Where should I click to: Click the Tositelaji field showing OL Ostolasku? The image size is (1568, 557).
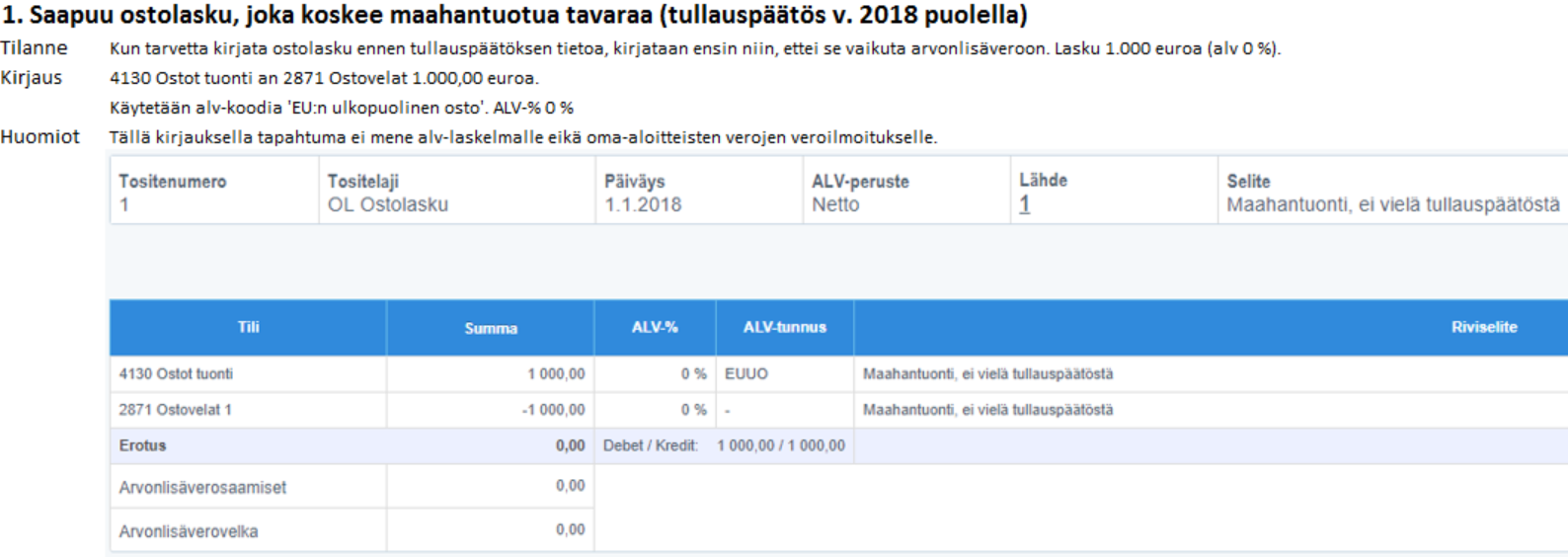pyautogui.click(x=457, y=191)
